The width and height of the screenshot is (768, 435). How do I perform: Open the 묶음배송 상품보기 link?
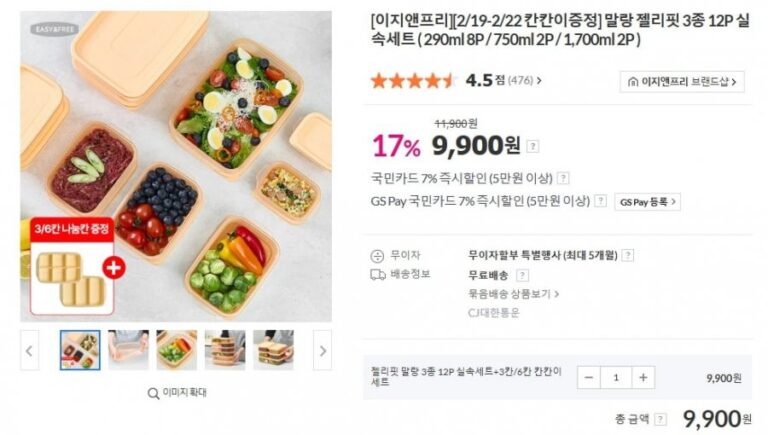click(x=513, y=294)
